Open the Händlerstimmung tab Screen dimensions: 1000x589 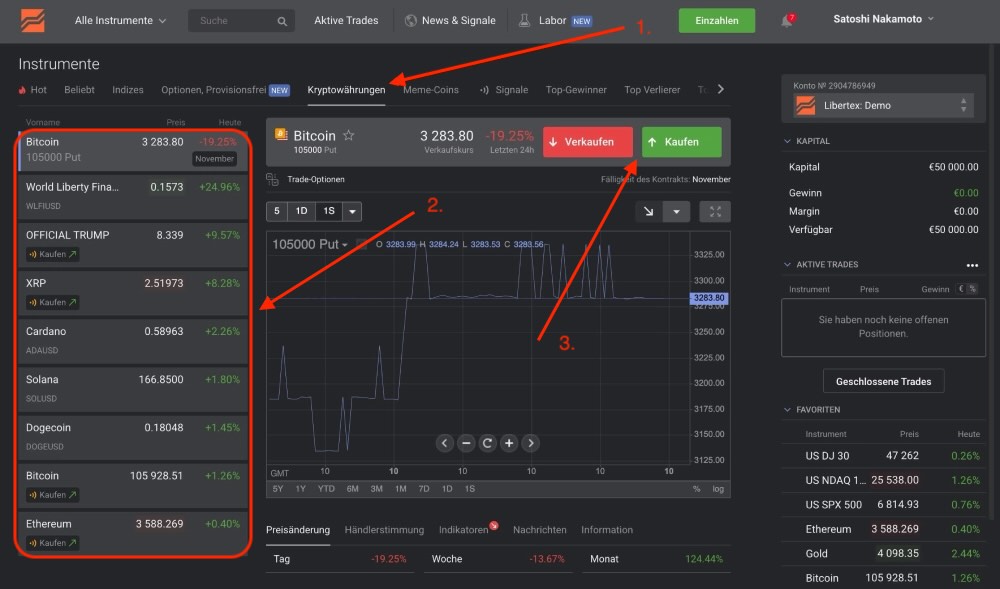(x=385, y=530)
